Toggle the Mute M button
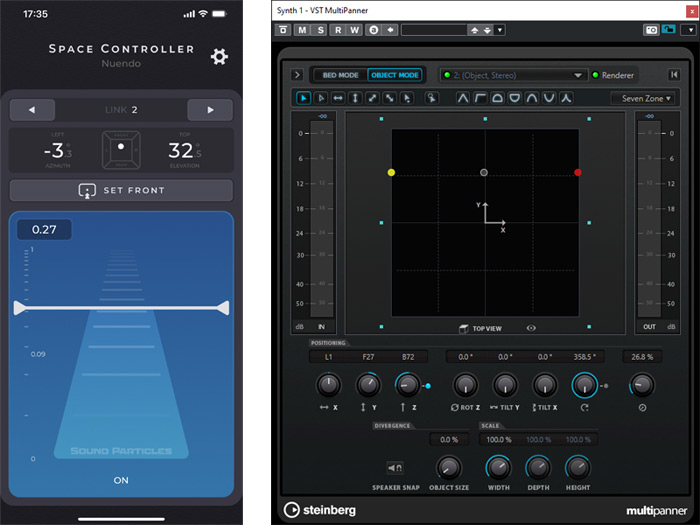 pos(302,30)
